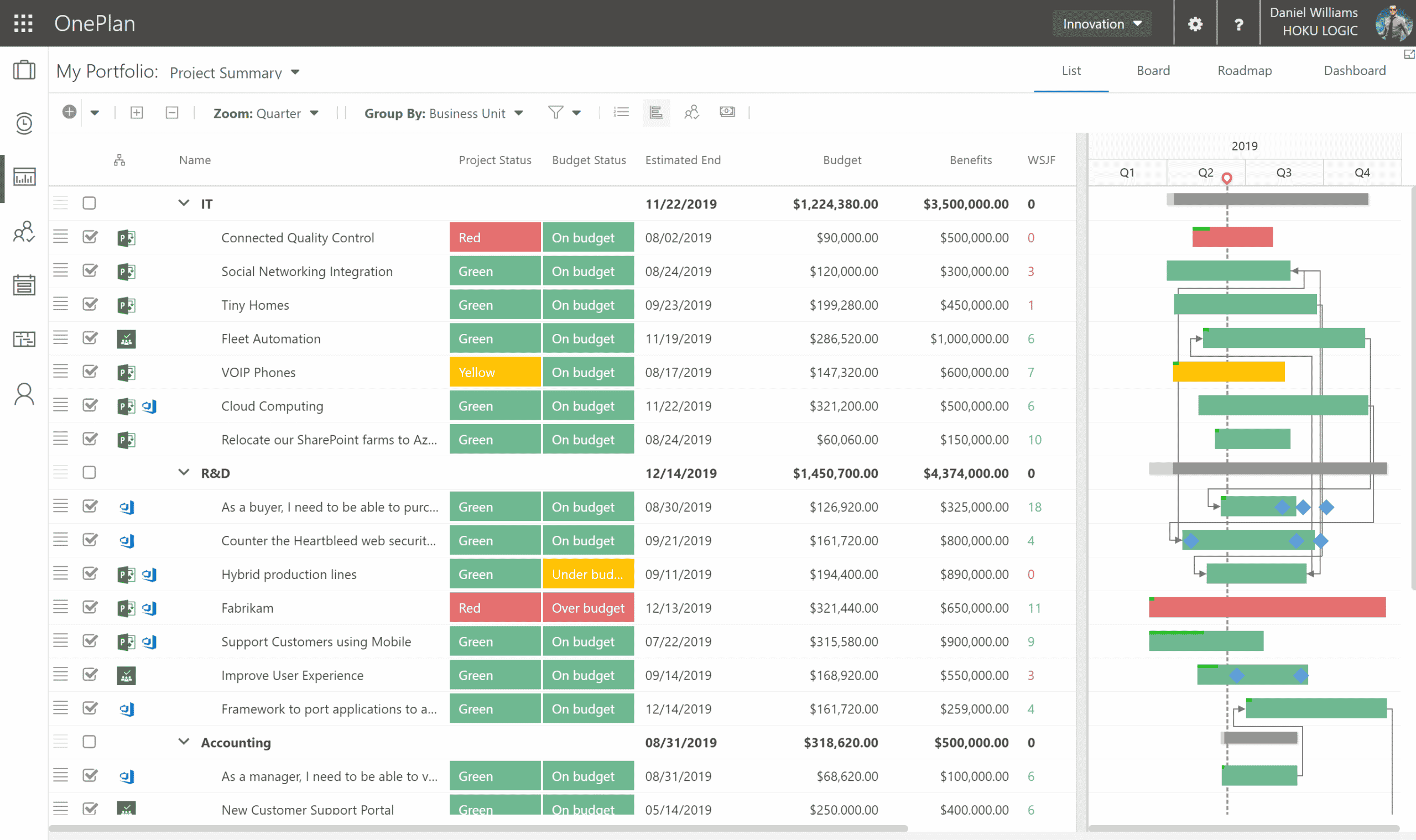Click the Q2 2019 timeline marker pin
1416x840 pixels.
1227,177
